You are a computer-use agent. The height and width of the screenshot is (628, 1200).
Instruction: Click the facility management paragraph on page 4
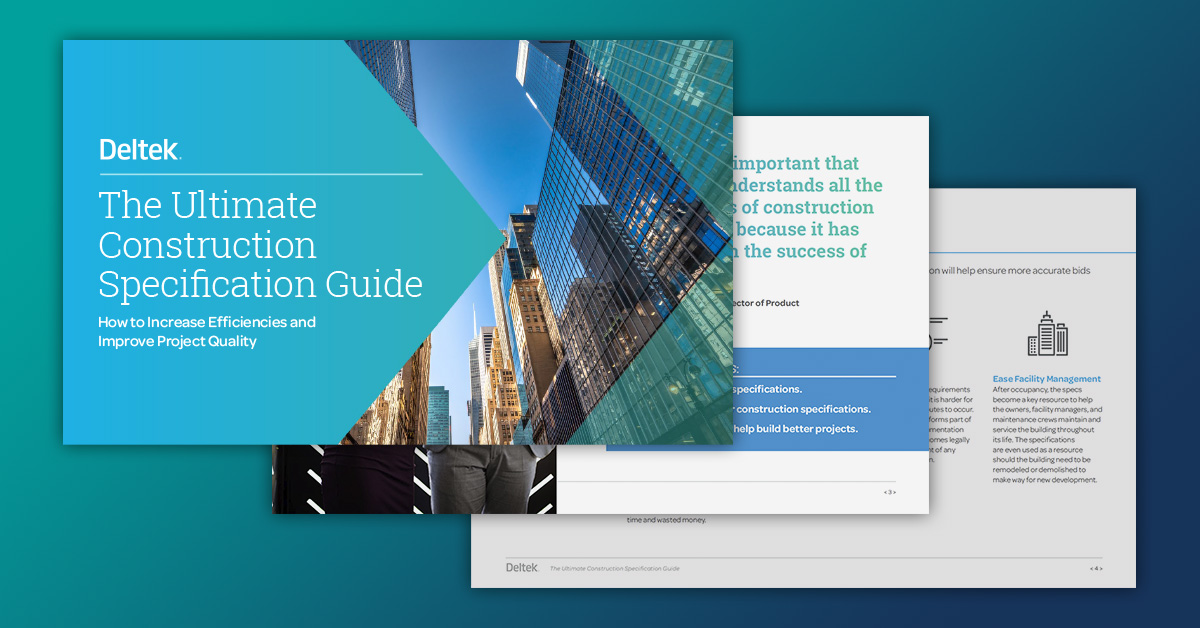tap(1046, 435)
